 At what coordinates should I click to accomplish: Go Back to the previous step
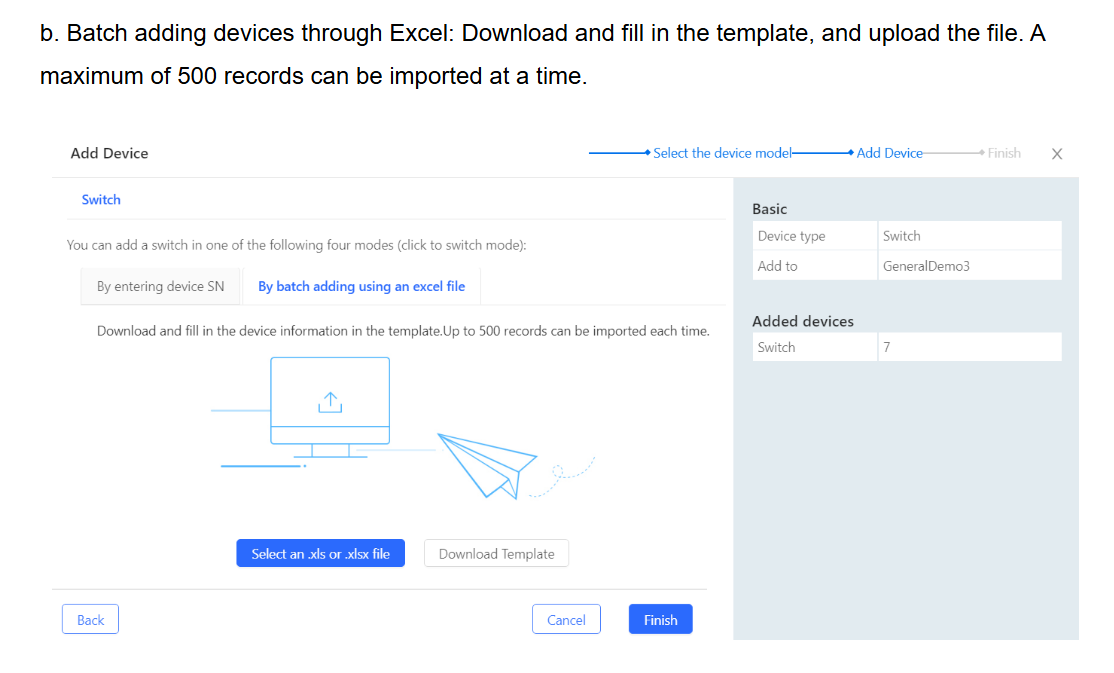tap(90, 620)
